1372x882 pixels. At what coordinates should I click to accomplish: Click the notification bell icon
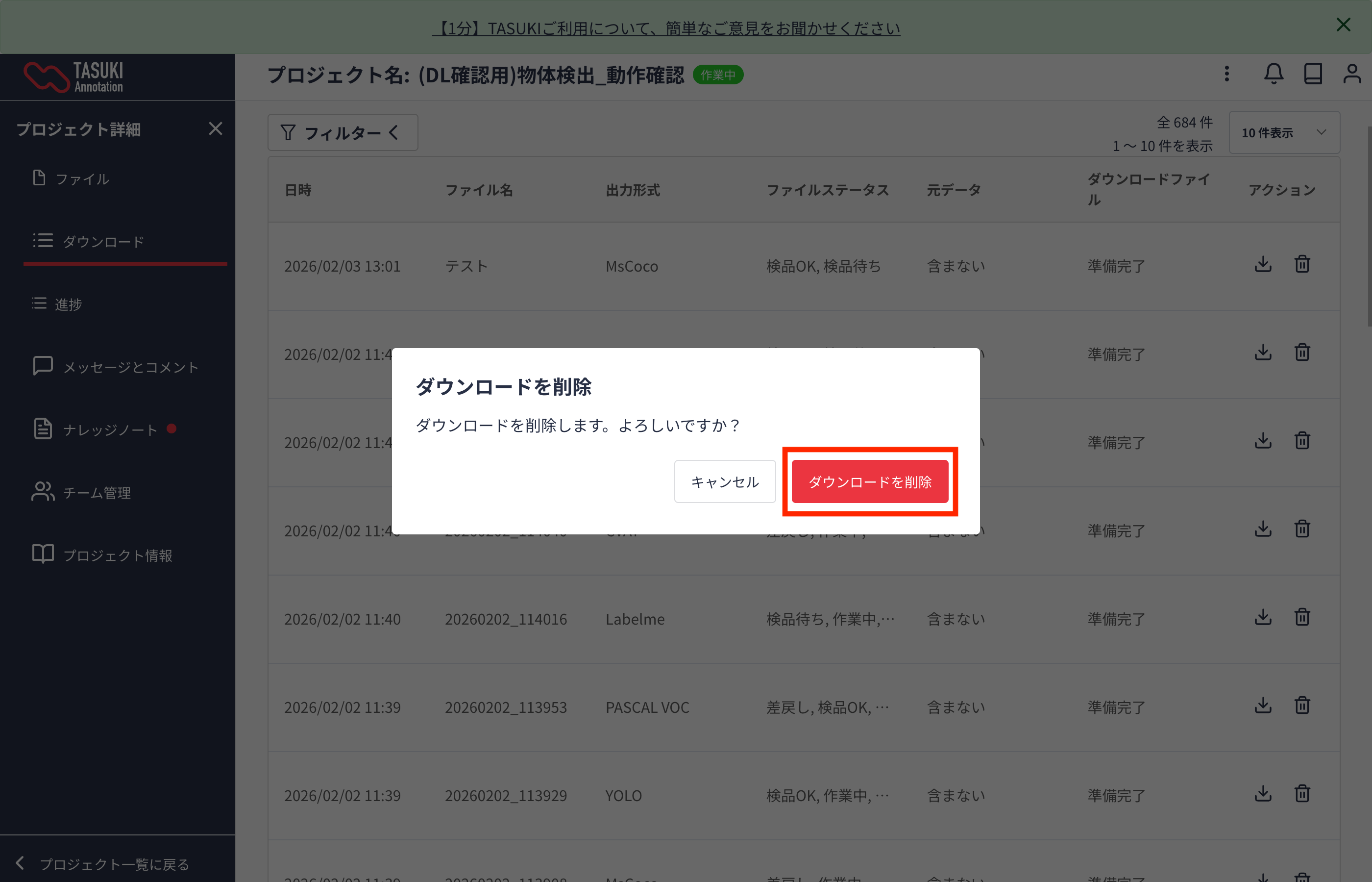tap(1273, 74)
